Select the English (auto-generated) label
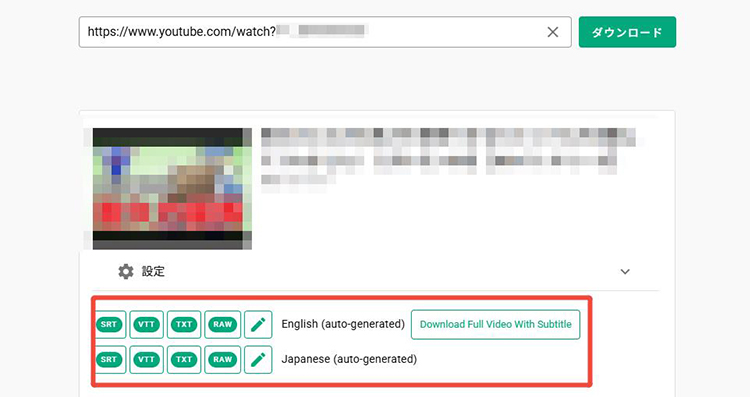 [343, 324]
